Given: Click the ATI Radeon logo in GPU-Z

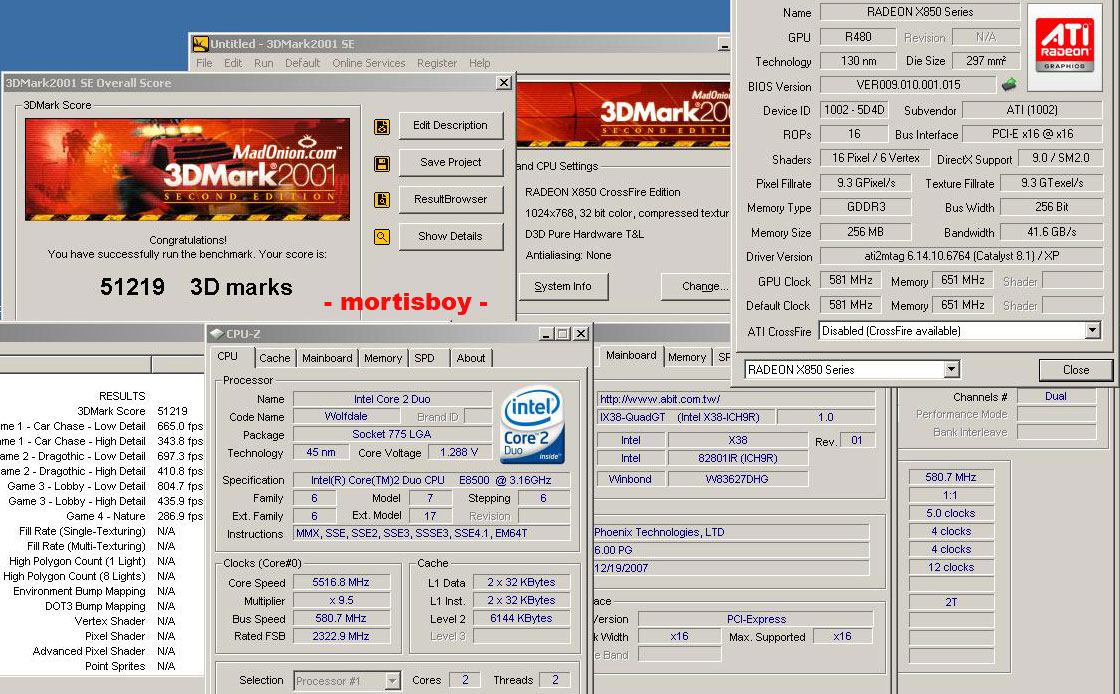Looking at the screenshot, I should [1064, 47].
